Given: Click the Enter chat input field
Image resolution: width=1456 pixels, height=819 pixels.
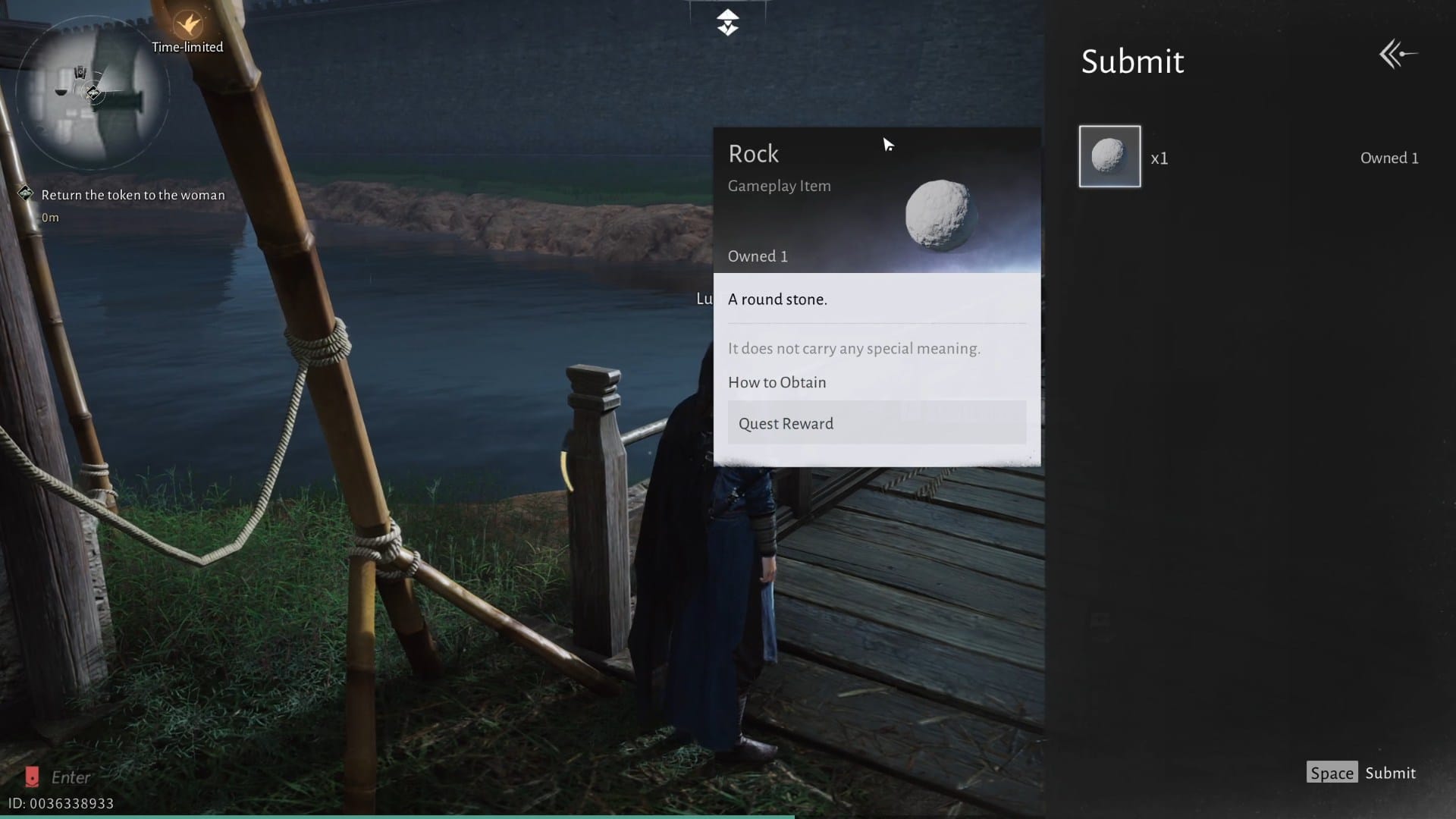Looking at the screenshot, I should 71,777.
